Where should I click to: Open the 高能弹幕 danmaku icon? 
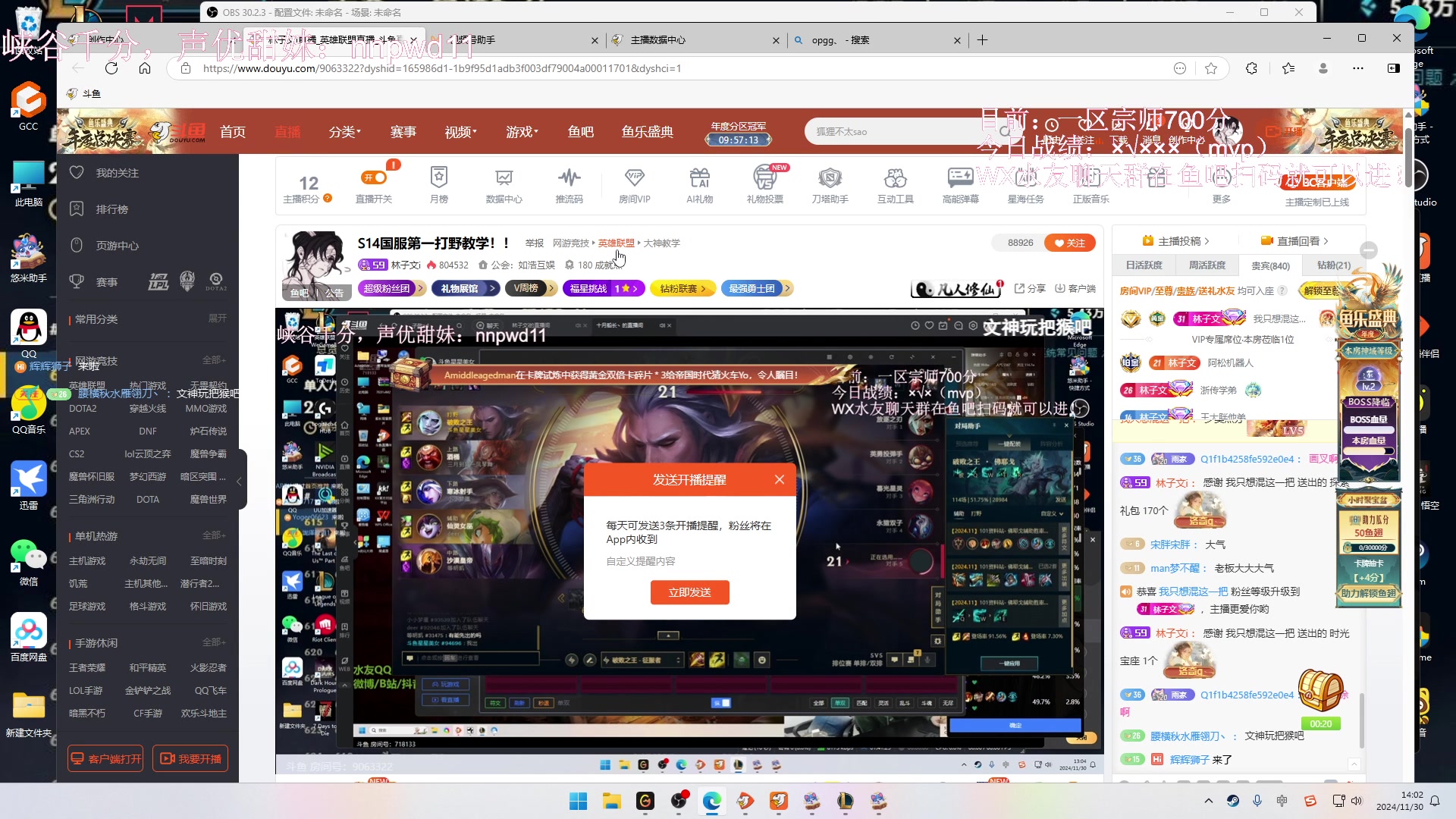tap(961, 184)
